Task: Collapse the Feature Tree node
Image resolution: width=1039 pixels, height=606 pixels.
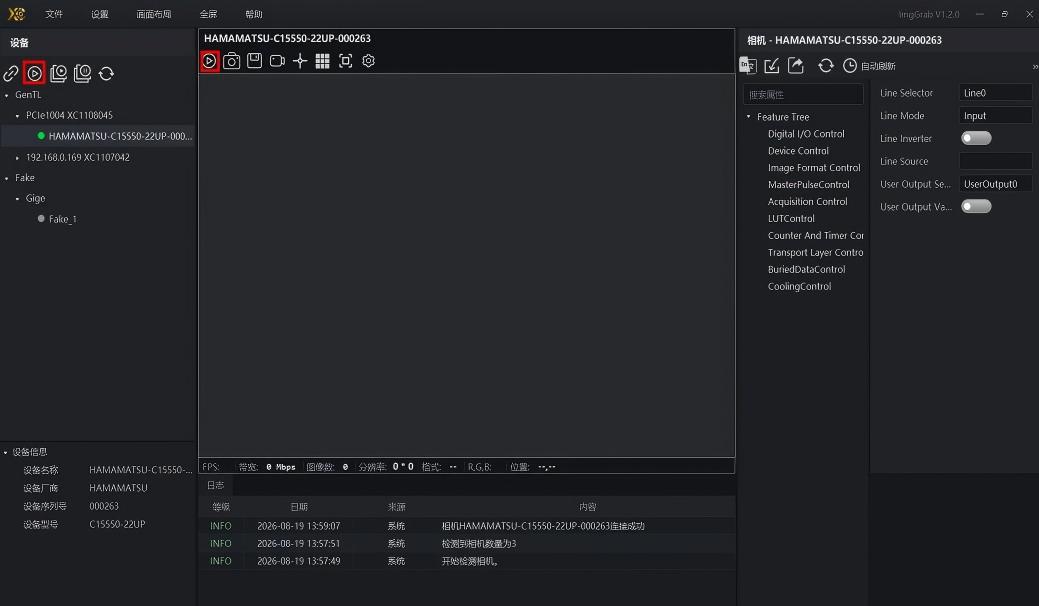Action: coord(749,117)
